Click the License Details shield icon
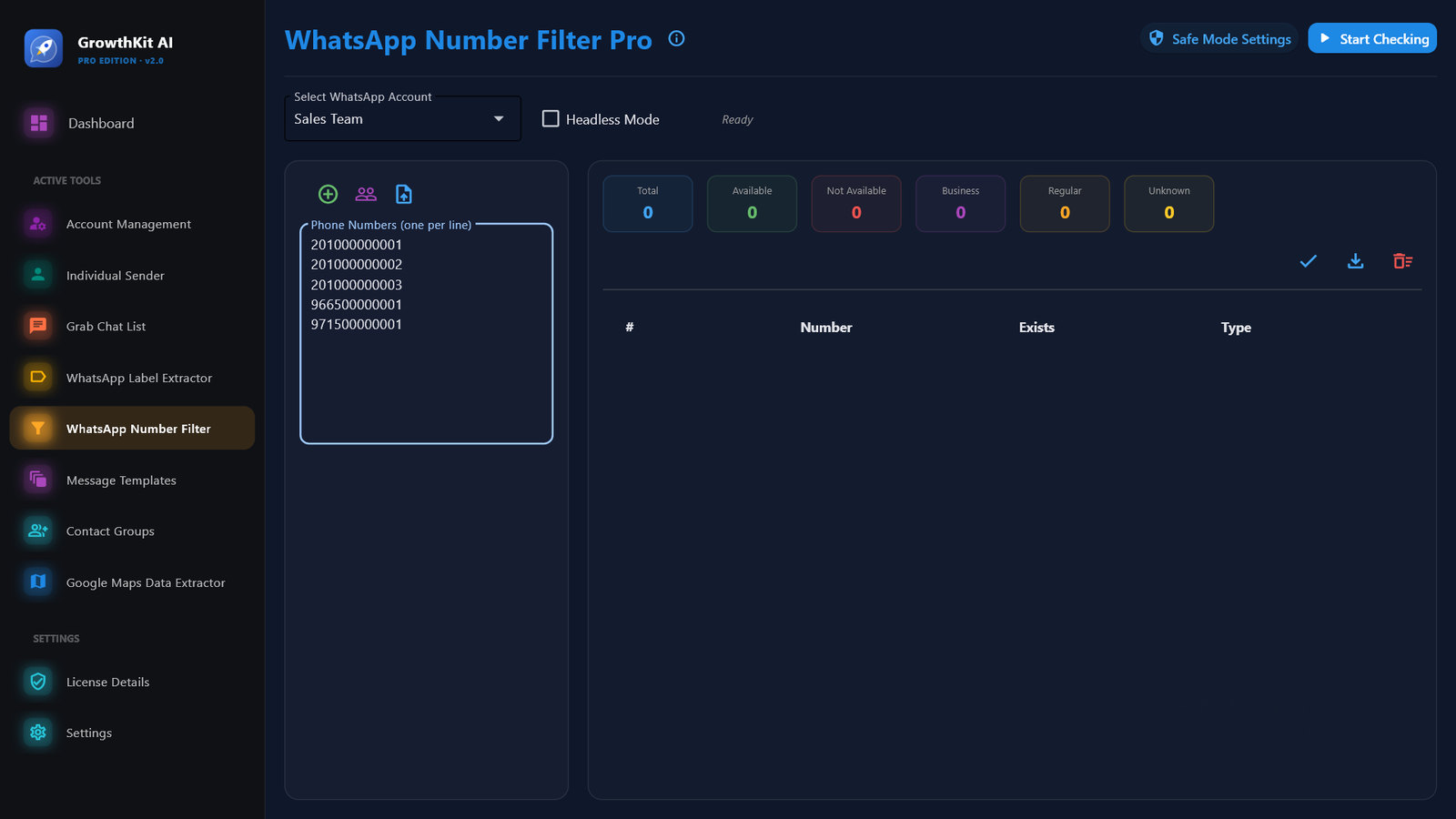 point(38,682)
